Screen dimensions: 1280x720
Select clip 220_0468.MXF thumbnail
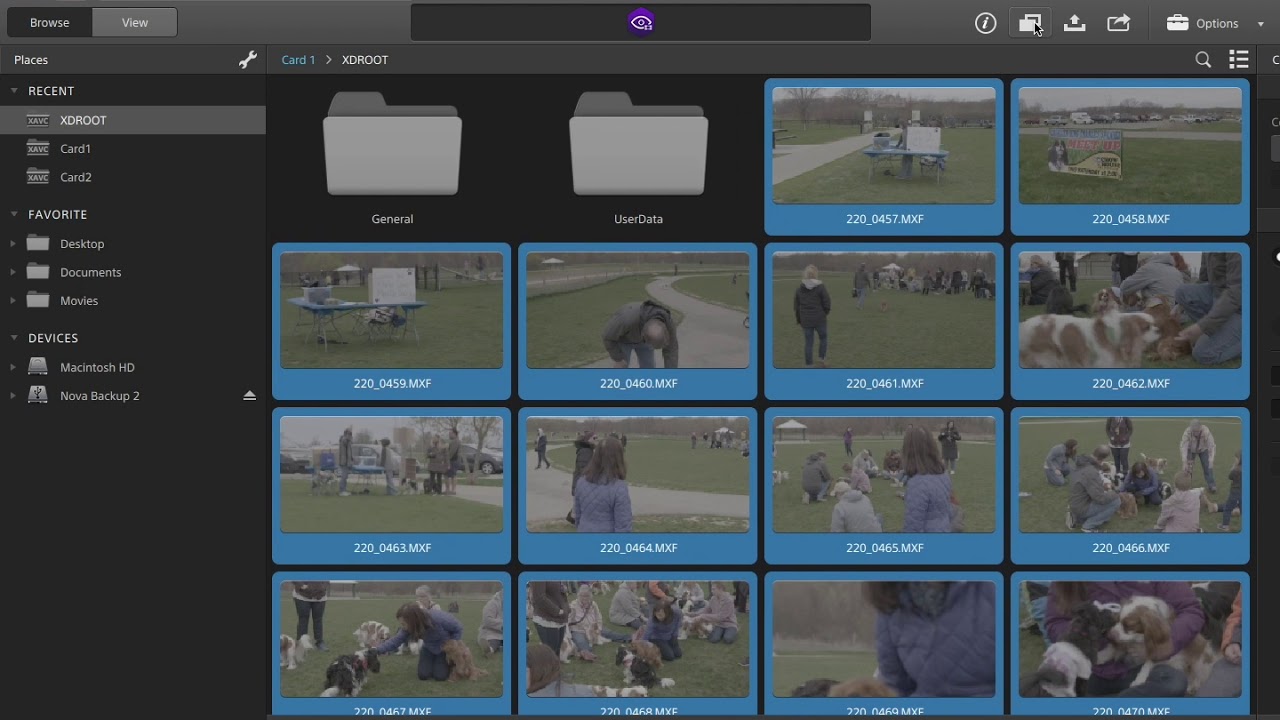pos(638,639)
